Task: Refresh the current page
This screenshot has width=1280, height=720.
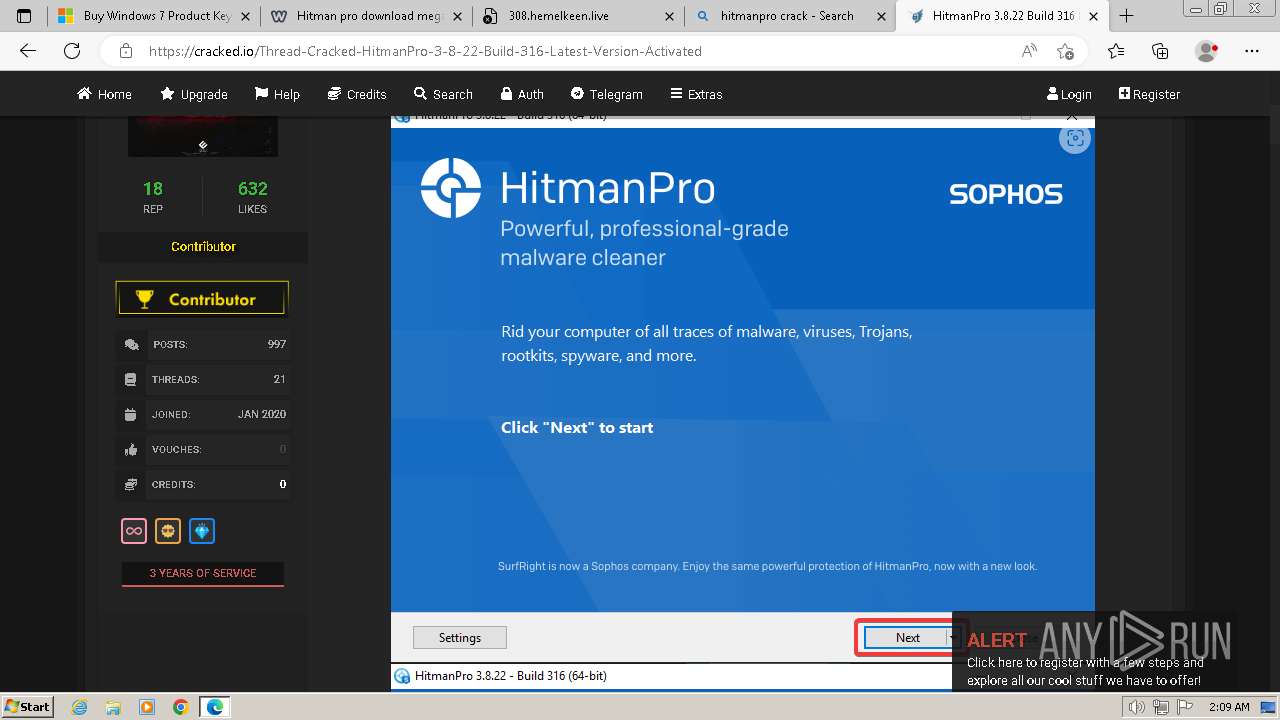Action: pos(72,51)
